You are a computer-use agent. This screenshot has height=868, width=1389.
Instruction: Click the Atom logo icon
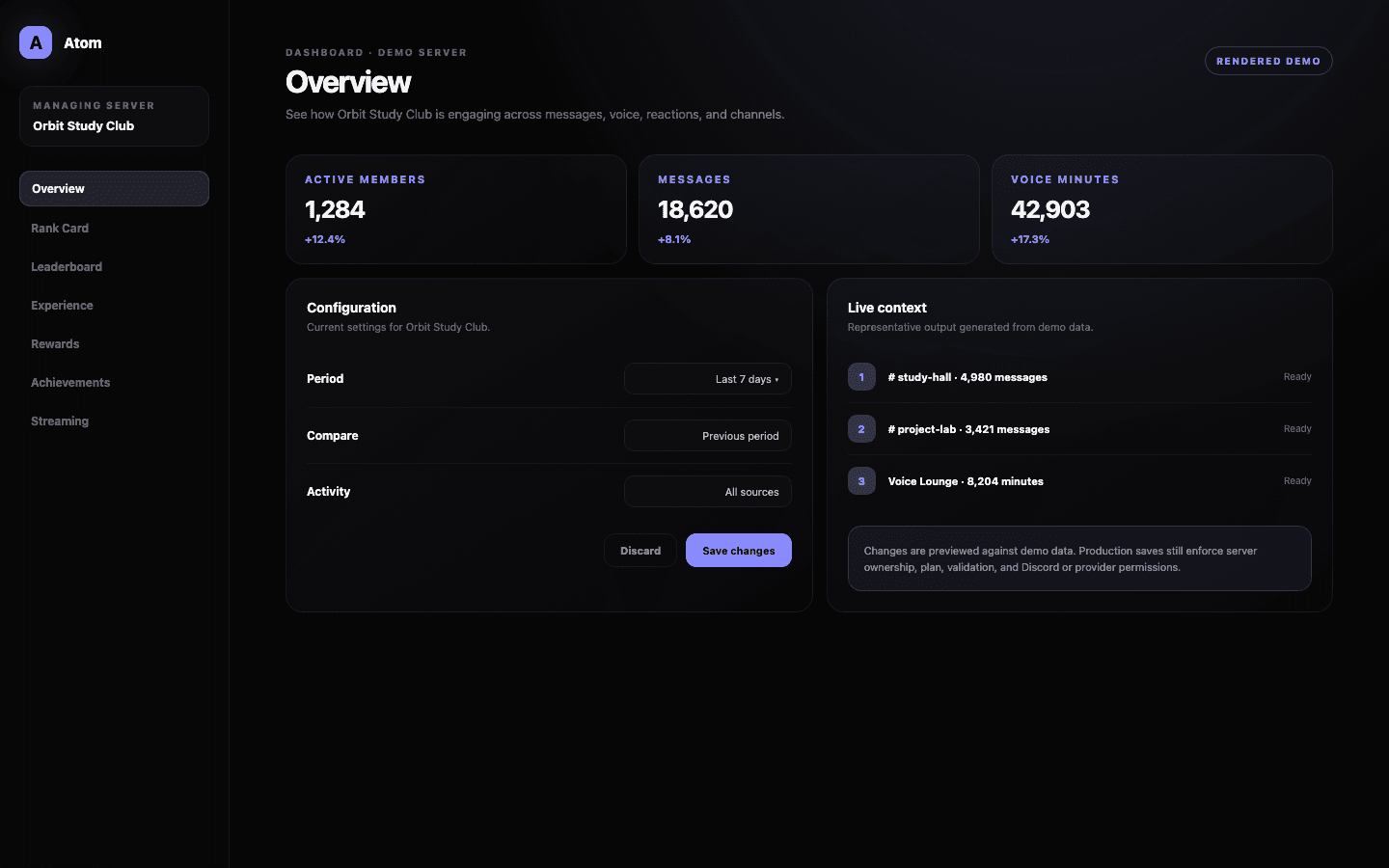click(x=36, y=42)
